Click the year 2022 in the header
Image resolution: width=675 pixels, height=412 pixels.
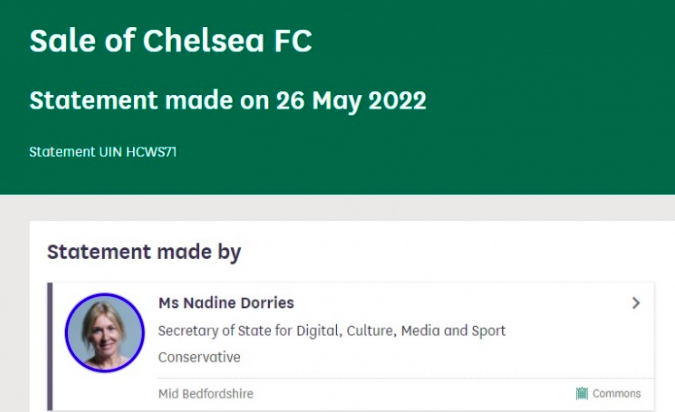pos(397,100)
